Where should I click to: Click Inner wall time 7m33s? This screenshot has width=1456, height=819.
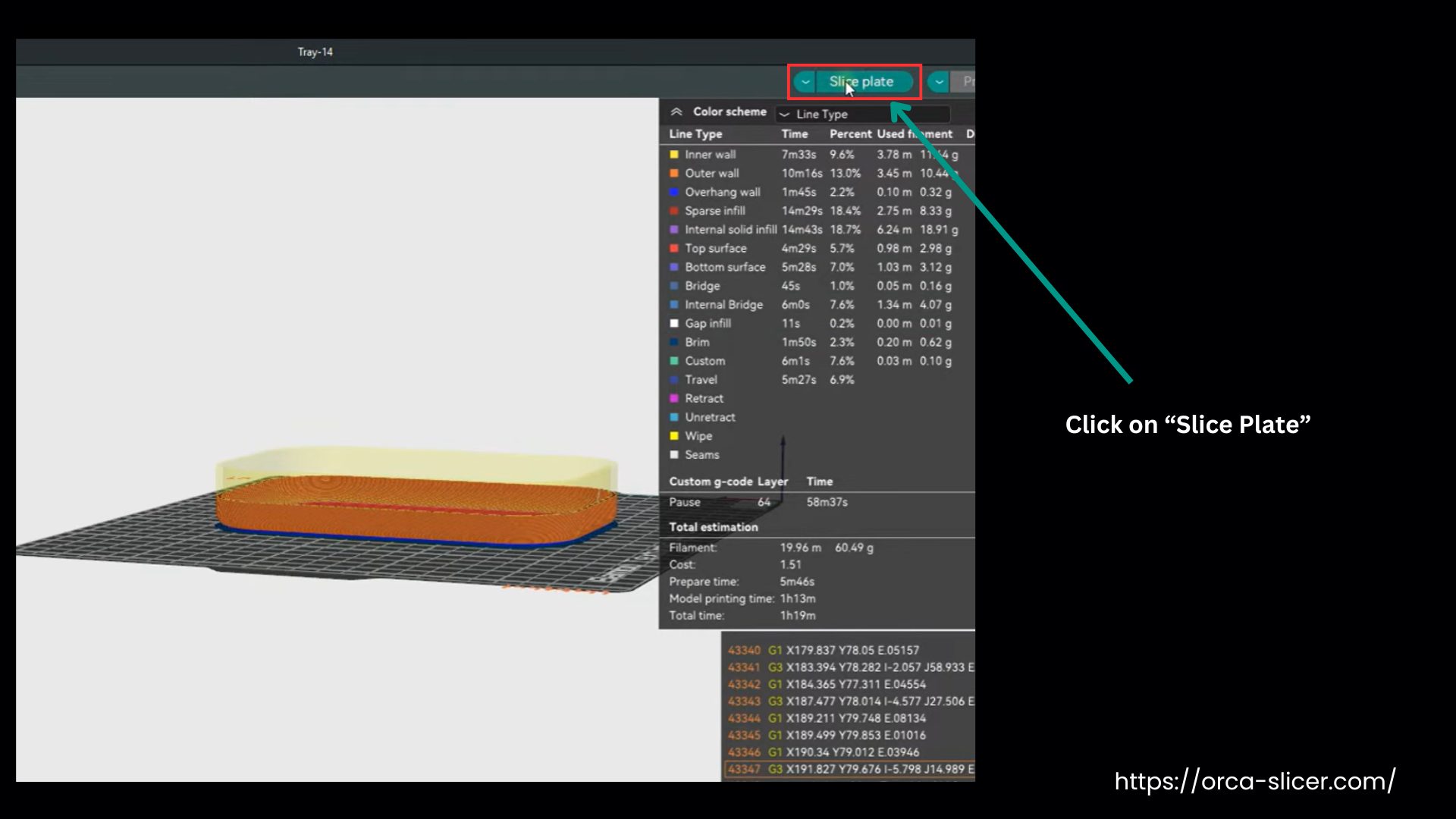point(799,155)
